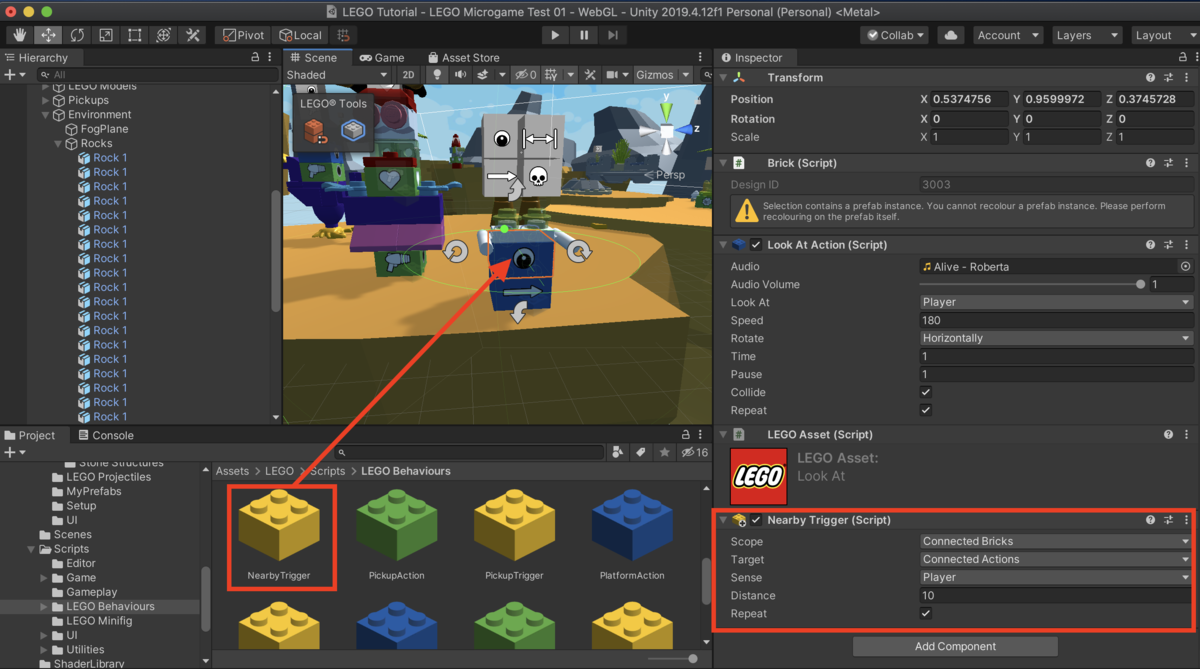The height and width of the screenshot is (669, 1200).
Task: Toggle Nearby Trigger Repeat checkbox
Action: [926, 614]
